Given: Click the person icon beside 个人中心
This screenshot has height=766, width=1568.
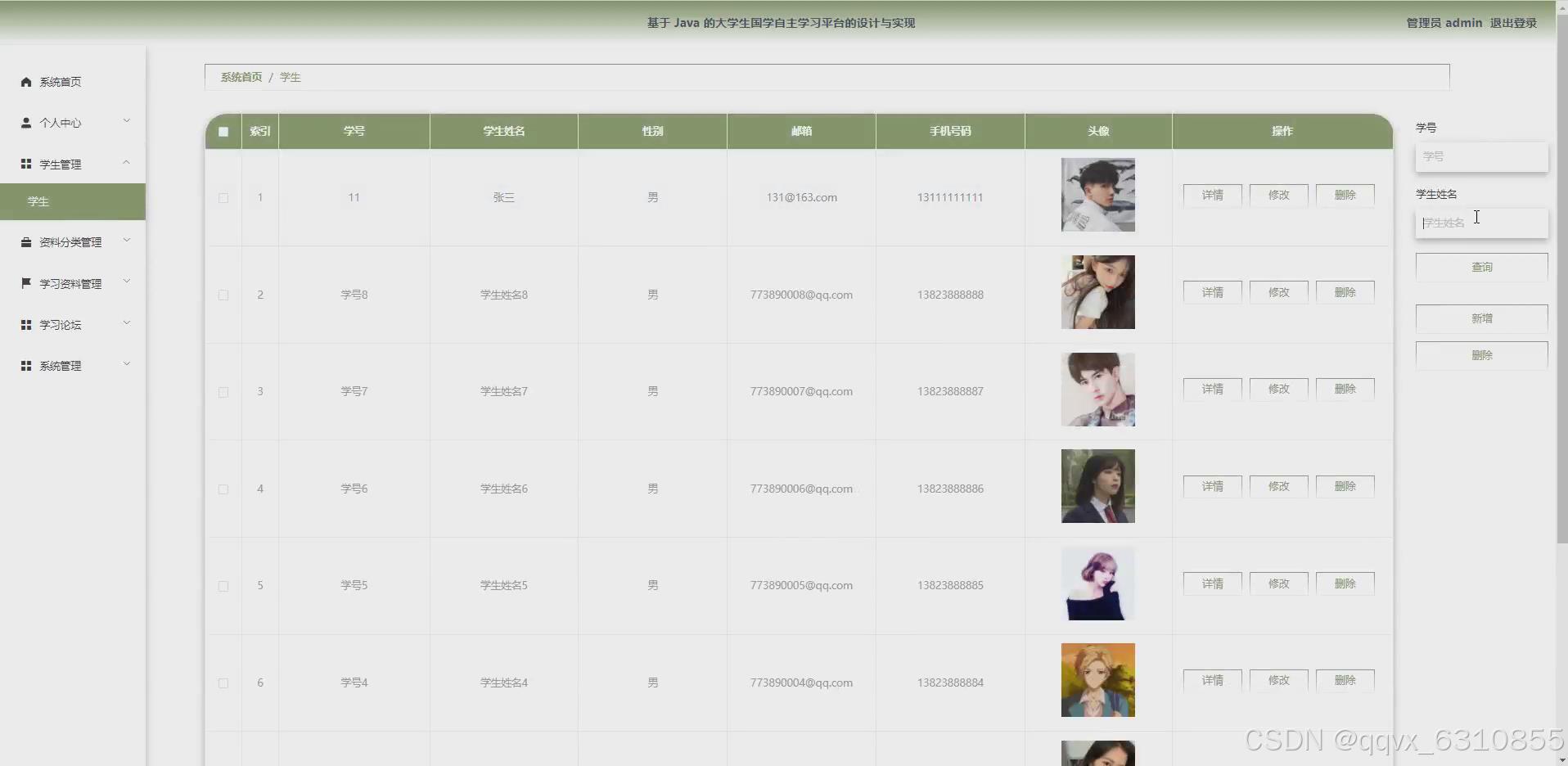Looking at the screenshot, I should 26,123.
